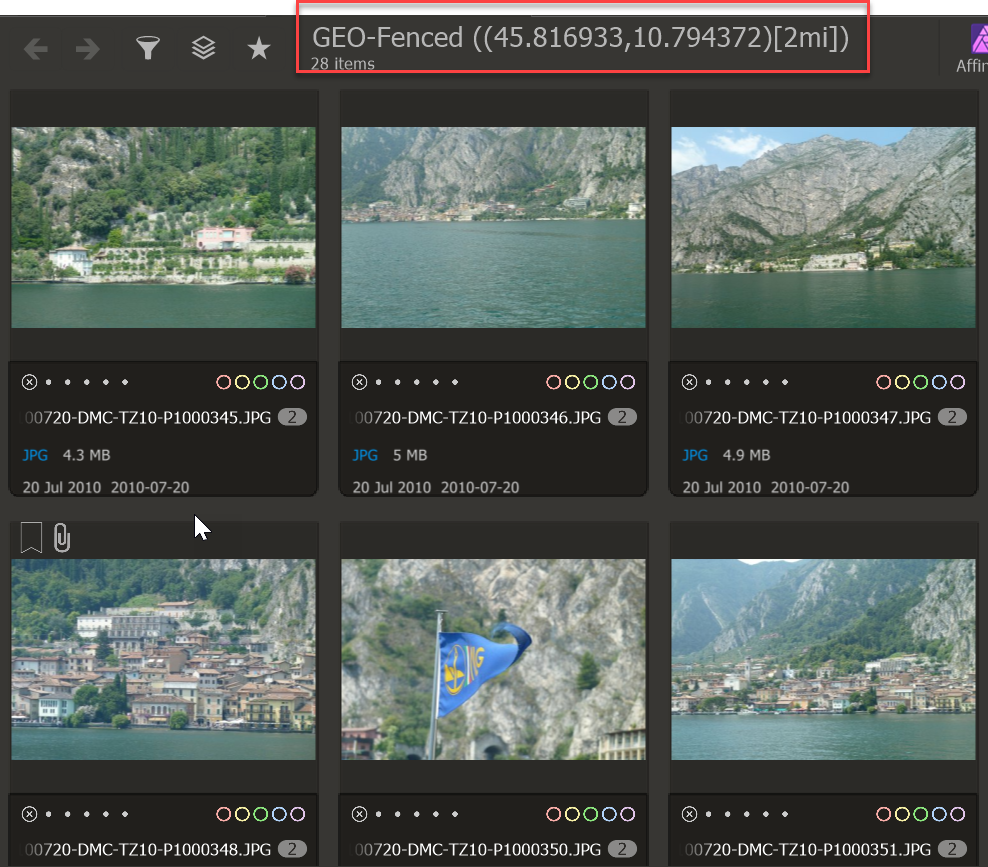
Task: Click filename 00720-DMC-TZ10-P1000346.JPG
Action: [478, 418]
